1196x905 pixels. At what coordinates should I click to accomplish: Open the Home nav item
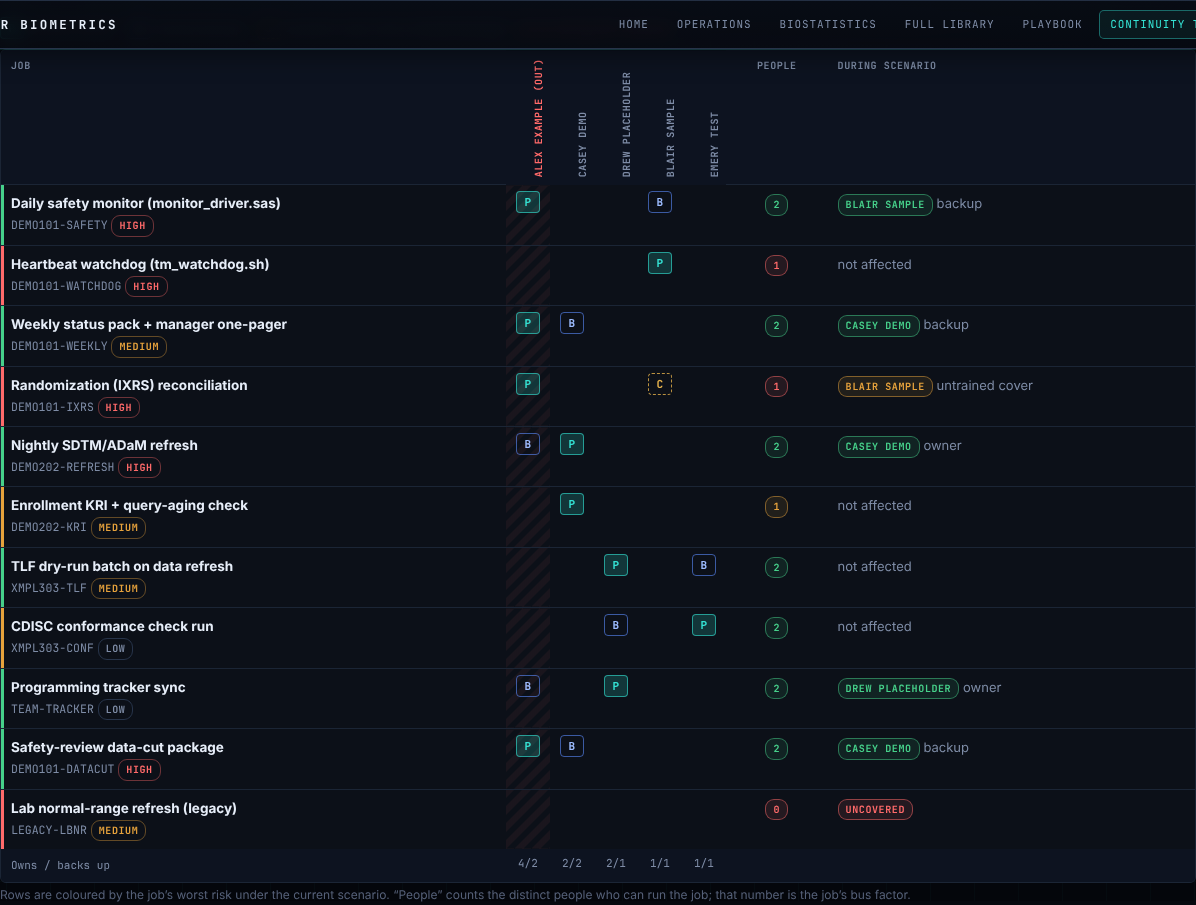[633, 24]
